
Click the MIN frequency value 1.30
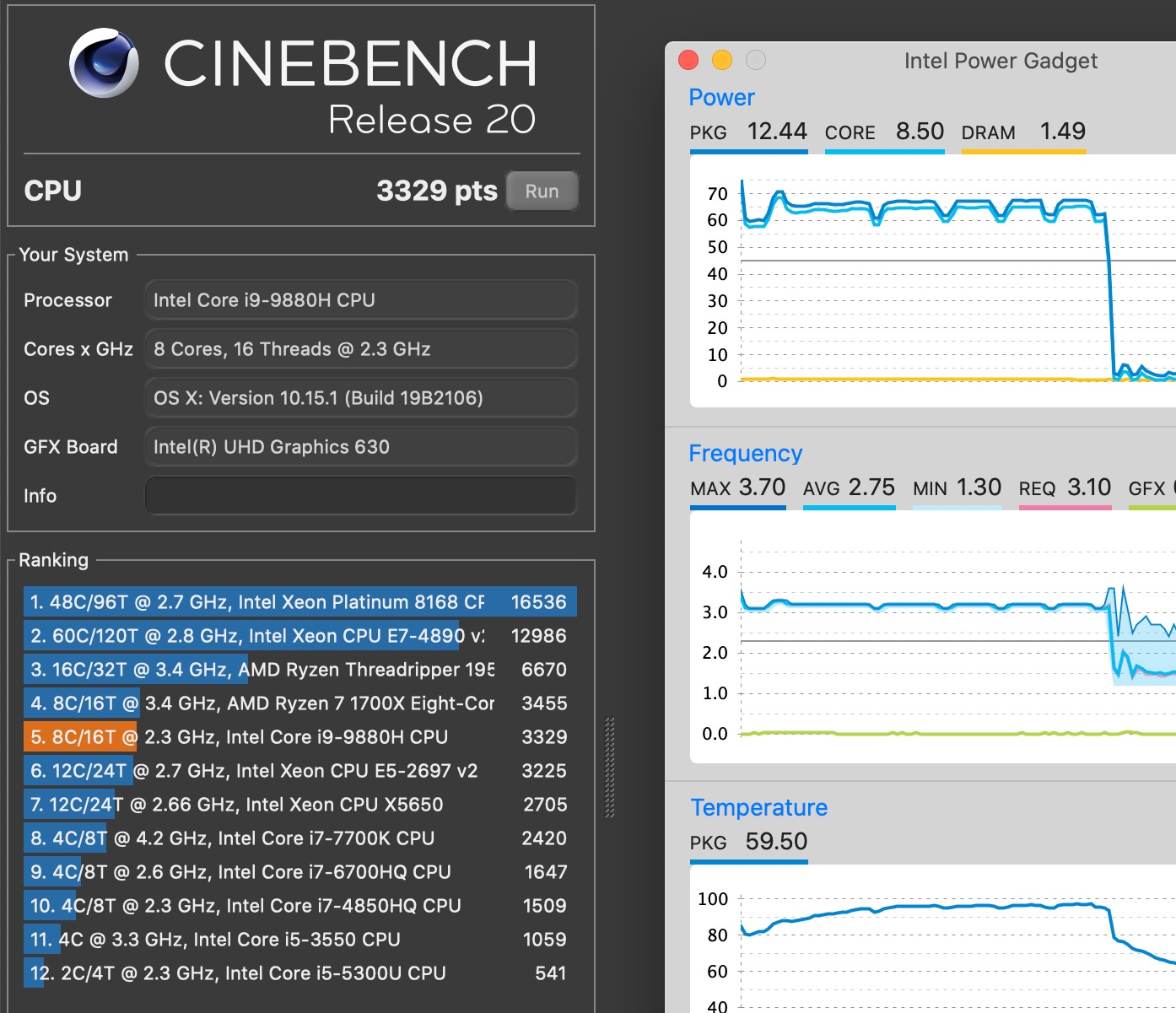coord(979,488)
